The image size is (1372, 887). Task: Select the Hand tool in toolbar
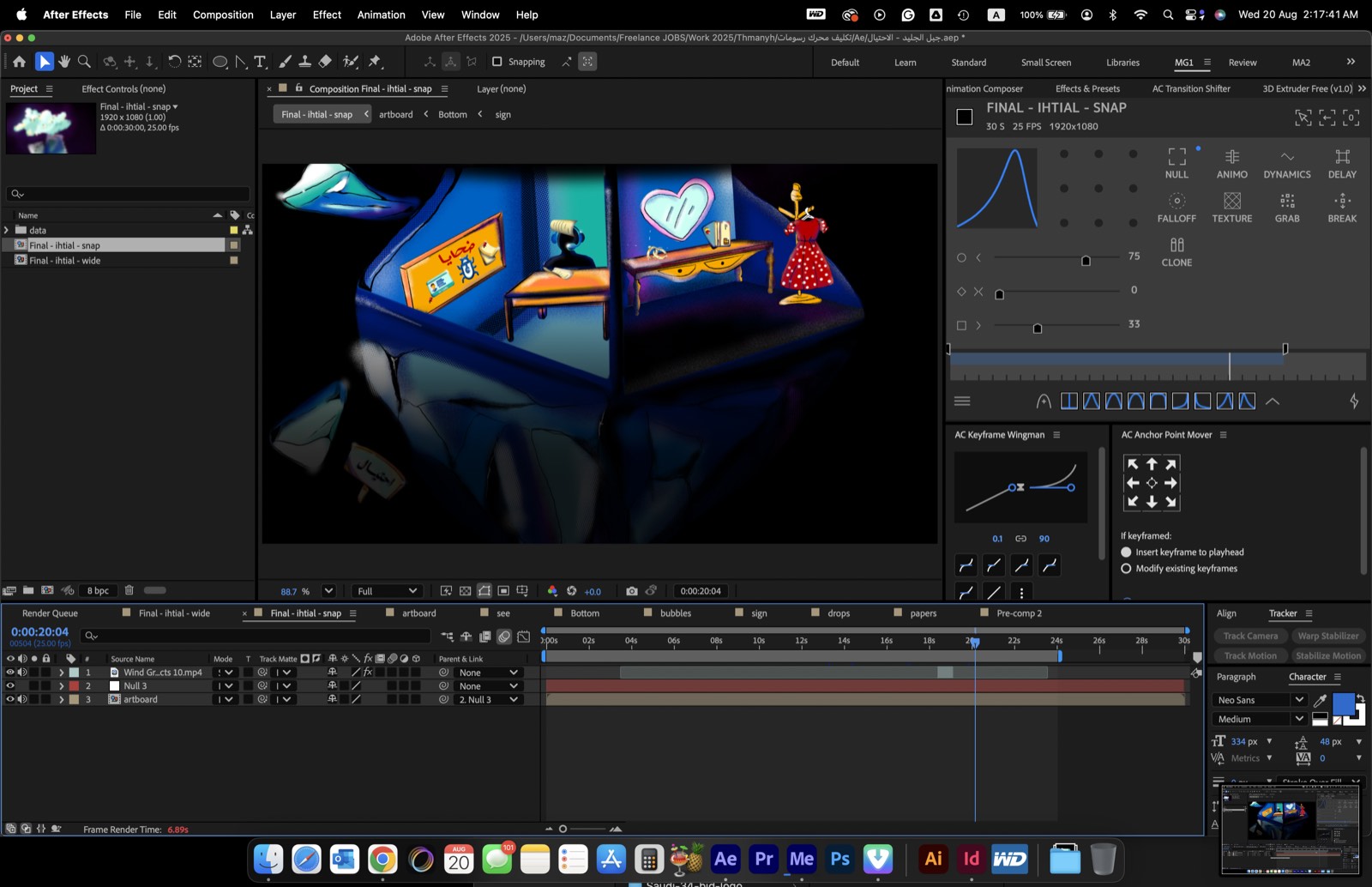[x=64, y=62]
